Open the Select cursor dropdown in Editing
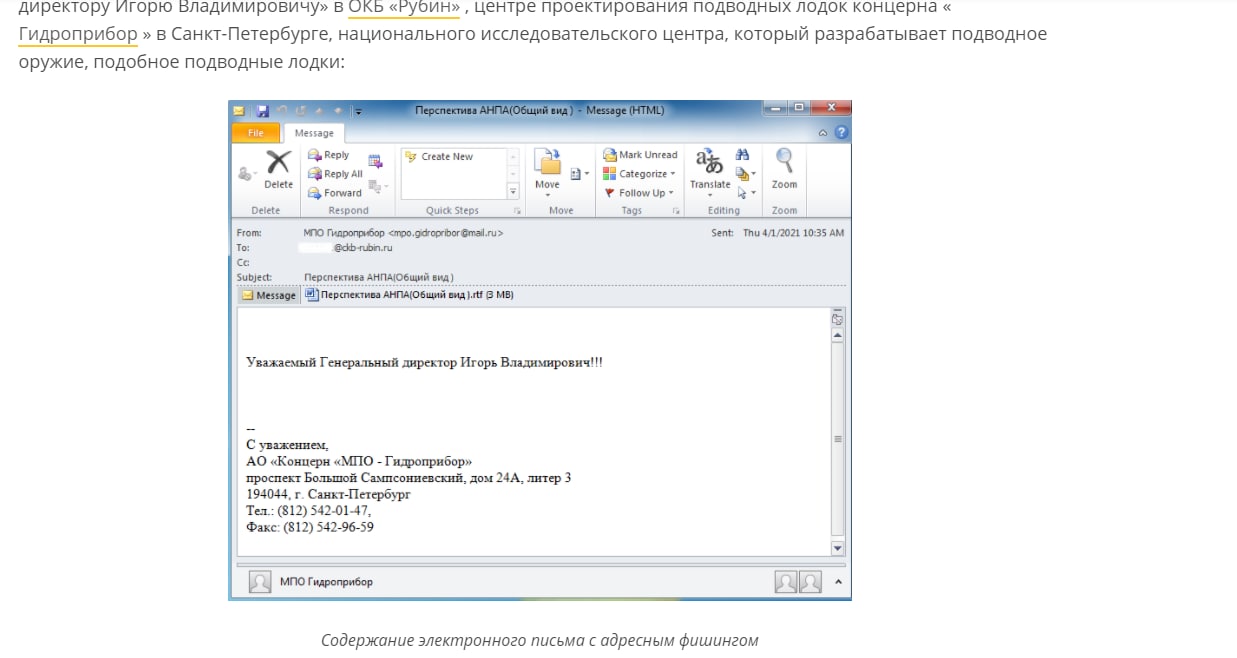The width and height of the screenshot is (1237, 658). pyautogui.click(x=745, y=193)
